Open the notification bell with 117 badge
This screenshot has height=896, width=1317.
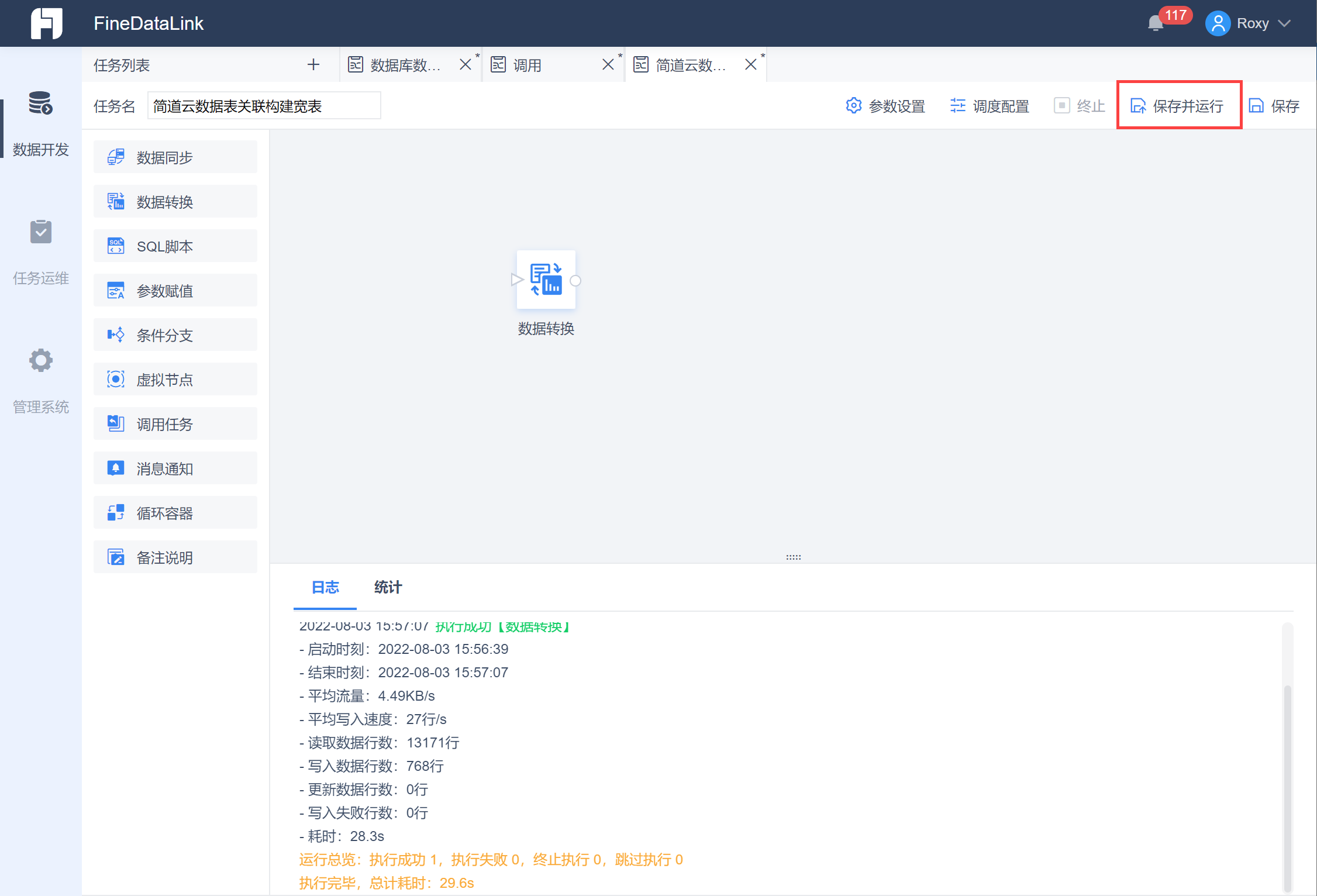(1156, 23)
